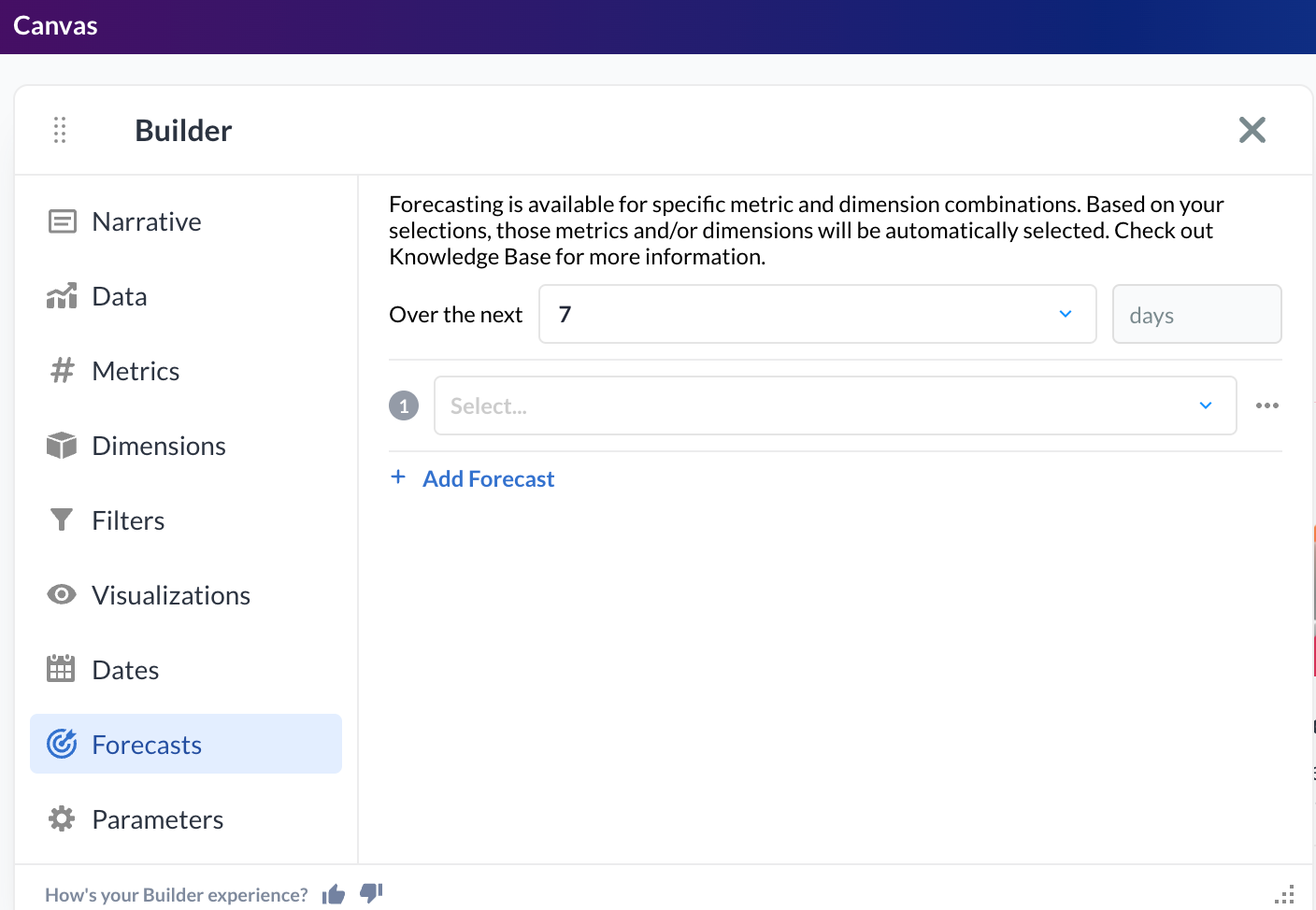Click the Filters funnel icon
This screenshot has height=910, width=1316.
point(62,519)
